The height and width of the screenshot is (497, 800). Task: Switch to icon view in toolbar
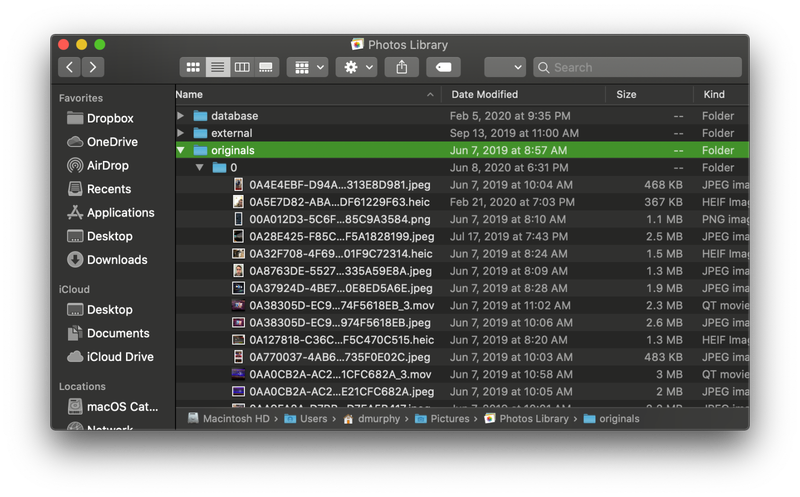pos(192,67)
